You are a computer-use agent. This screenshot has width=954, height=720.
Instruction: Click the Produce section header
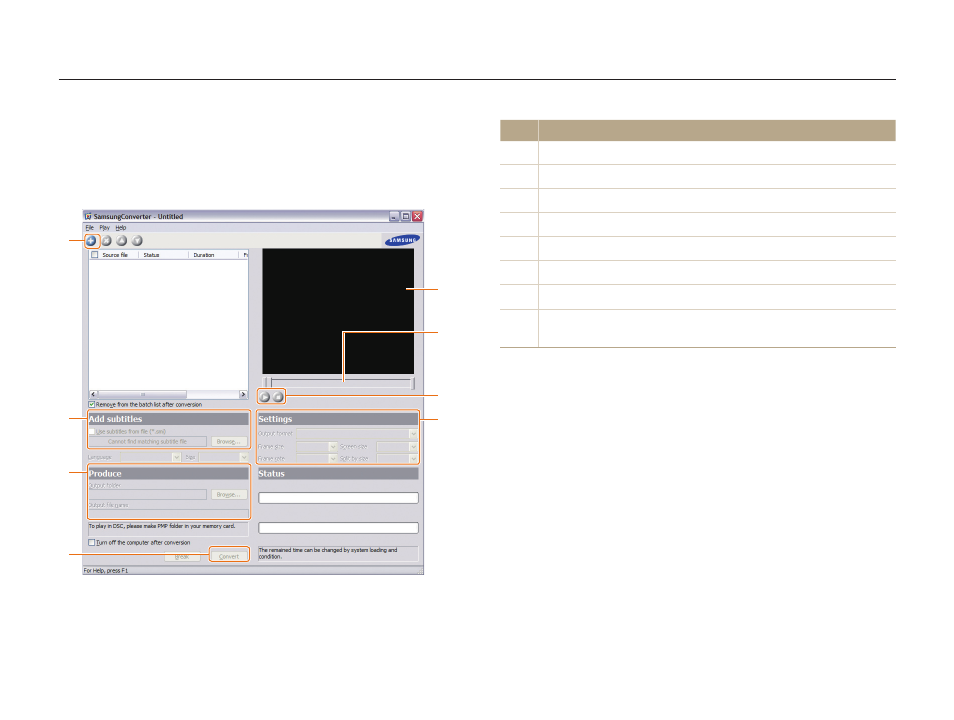coord(169,473)
